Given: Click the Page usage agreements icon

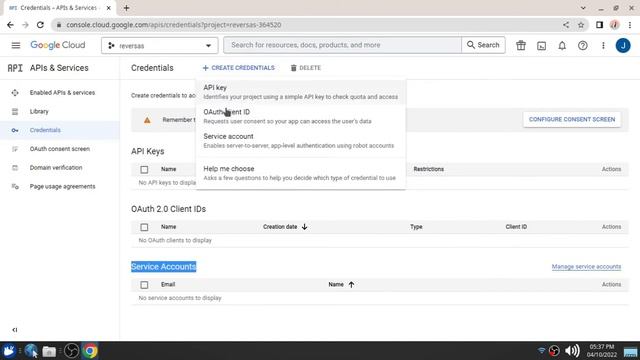Looking at the screenshot, I should pyautogui.click(x=15, y=187).
